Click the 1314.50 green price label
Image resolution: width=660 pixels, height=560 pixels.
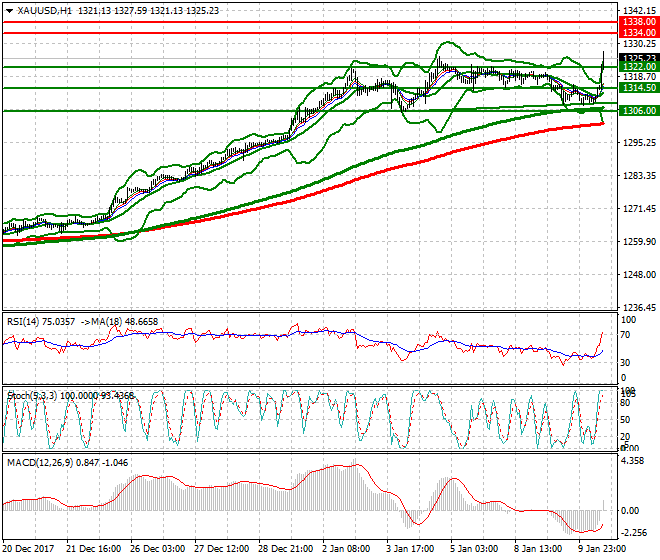pos(639,88)
